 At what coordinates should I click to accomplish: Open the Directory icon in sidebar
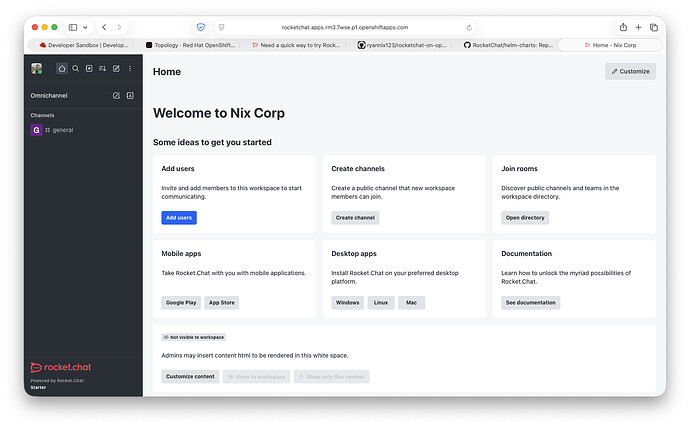click(x=89, y=69)
